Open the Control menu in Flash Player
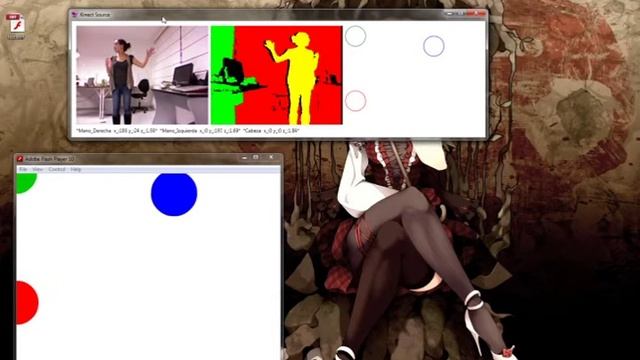 click(57, 169)
